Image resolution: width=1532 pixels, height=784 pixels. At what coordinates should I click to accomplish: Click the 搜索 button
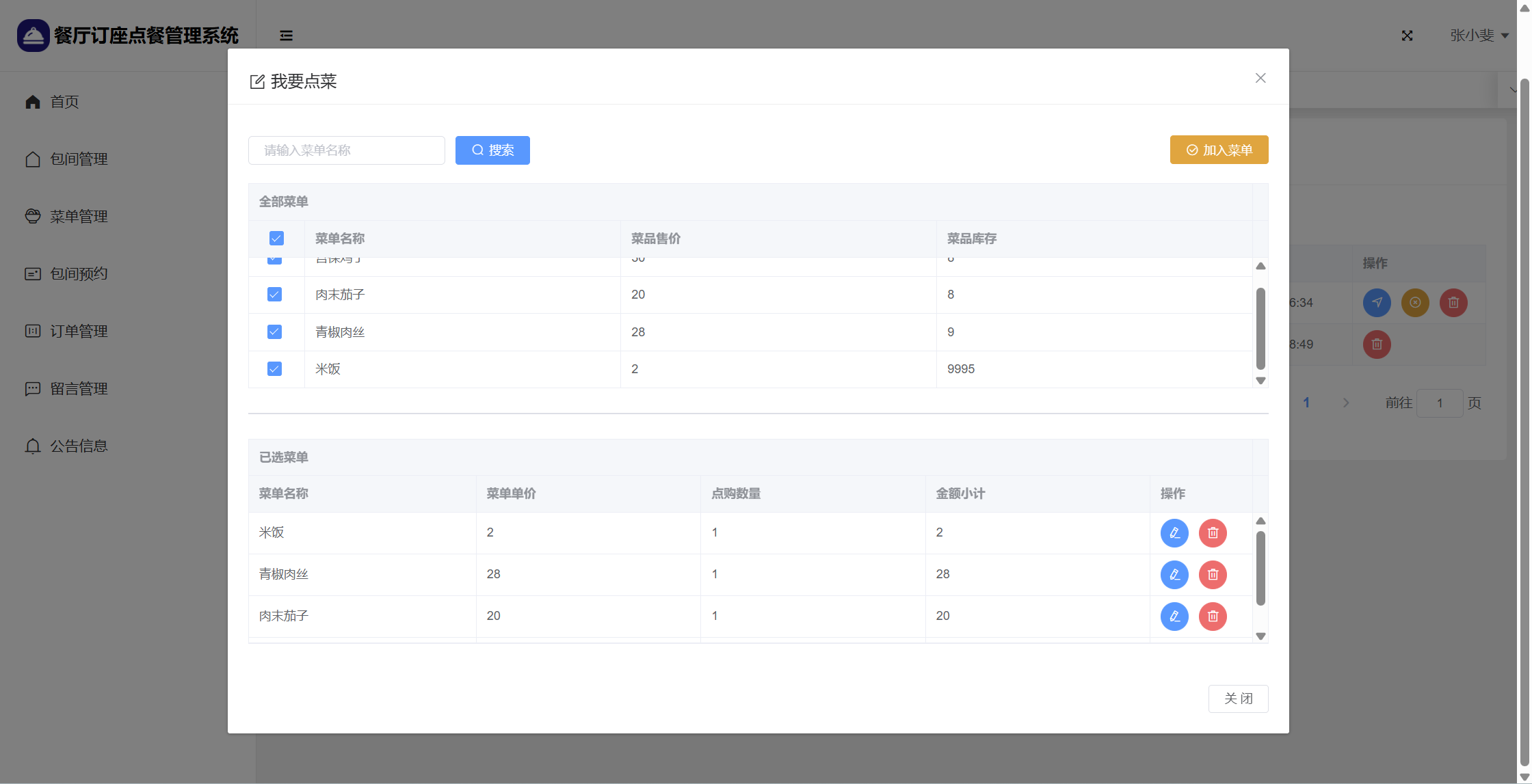492,150
